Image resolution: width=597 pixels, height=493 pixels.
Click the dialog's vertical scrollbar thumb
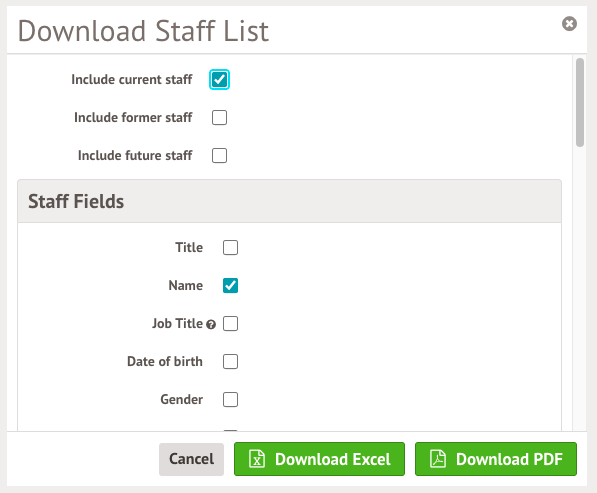[x=580, y=102]
